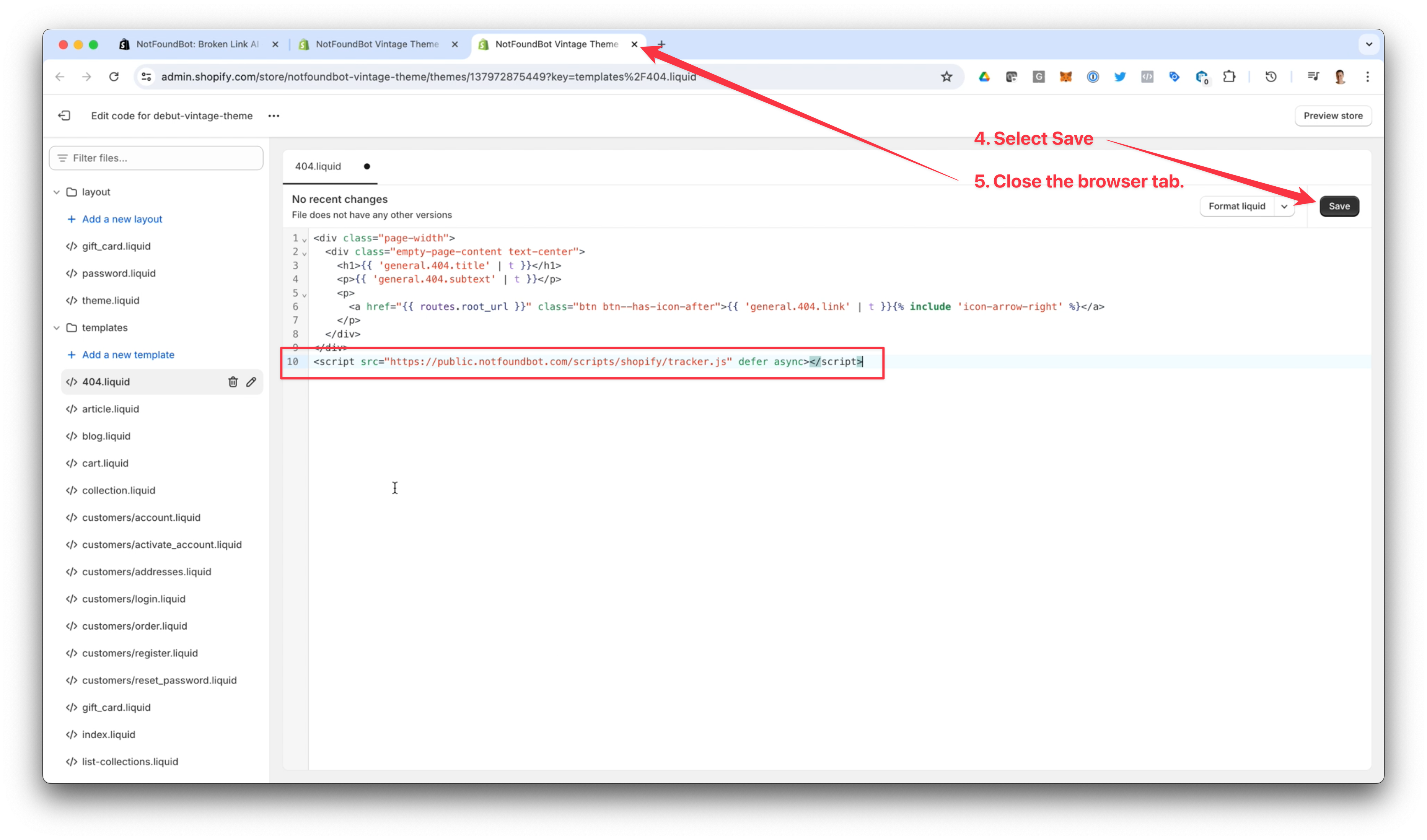
Task: Delete the 404.liquid template via trash icon
Action: point(233,381)
